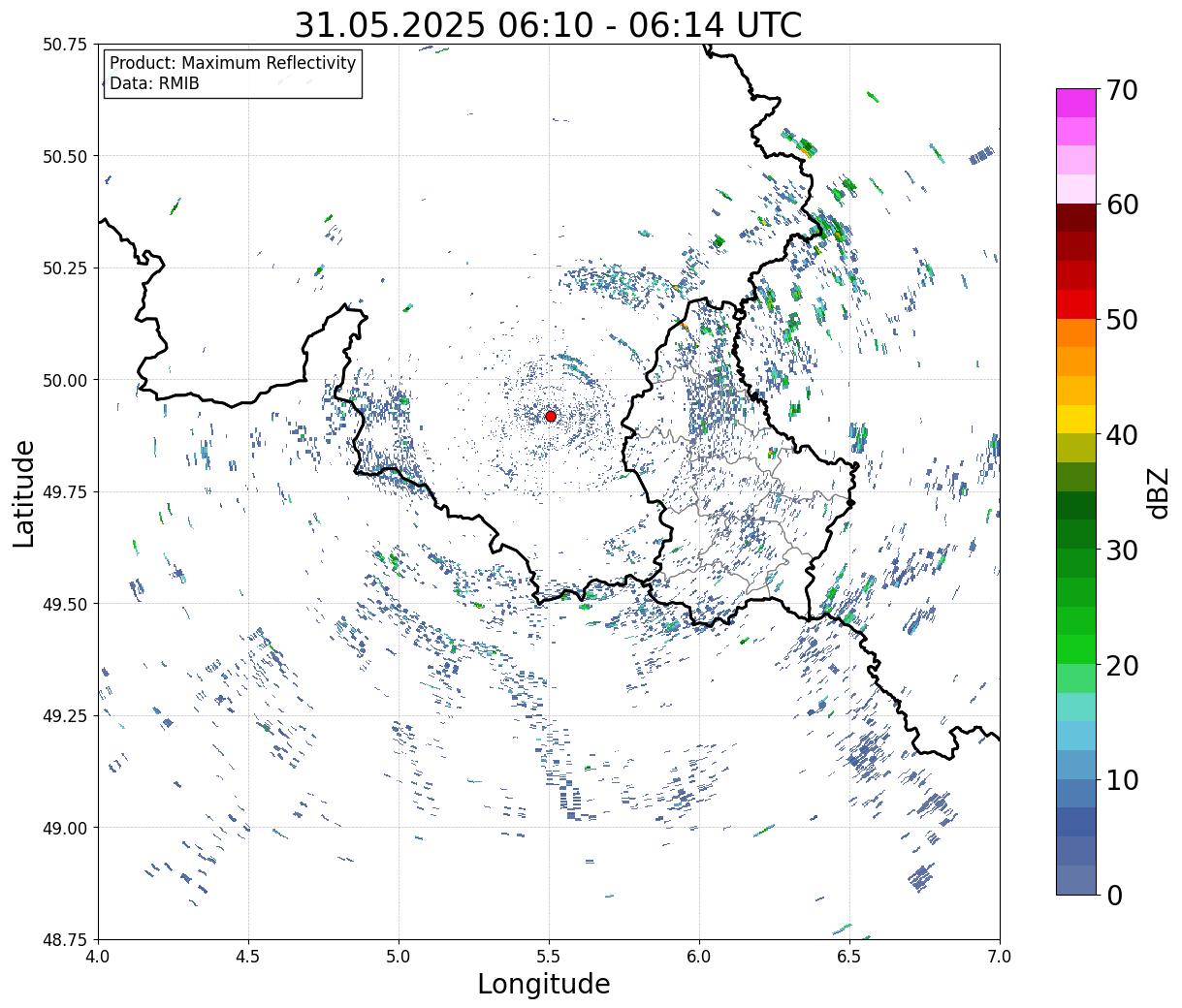
Task: Click the longitude tick label 4.0
Action: click(98, 957)
